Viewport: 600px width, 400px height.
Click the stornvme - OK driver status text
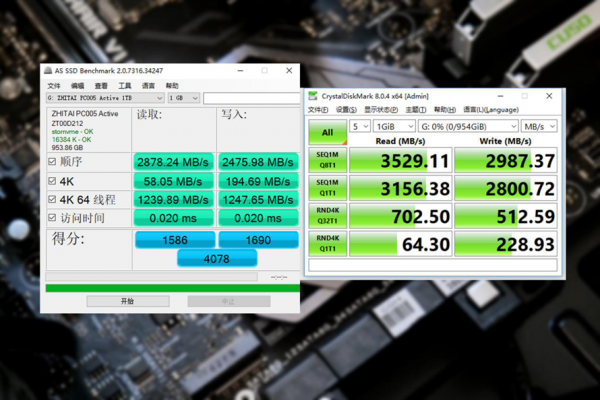coord(72,132)
